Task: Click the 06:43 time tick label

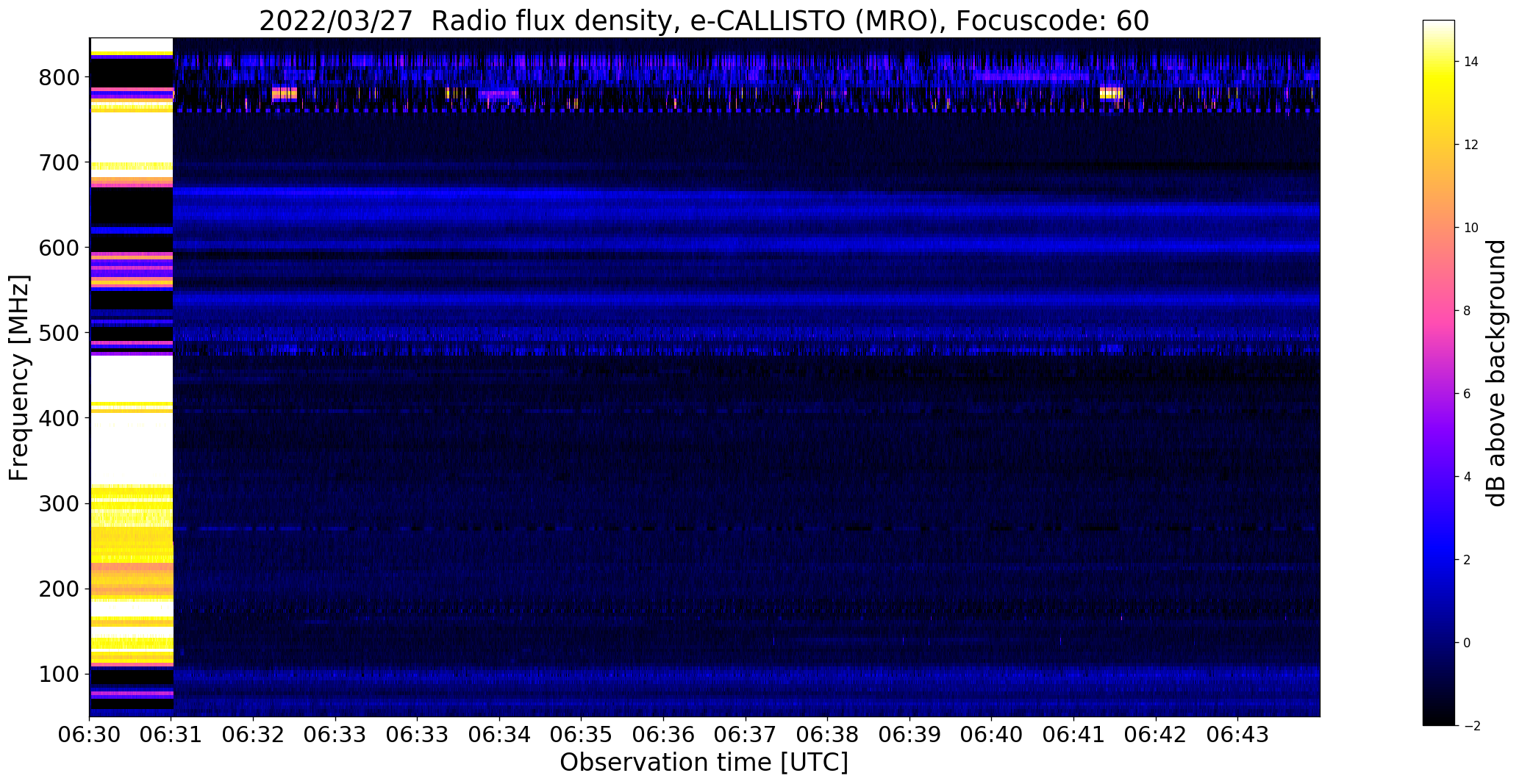Action: pos(1237,735)
